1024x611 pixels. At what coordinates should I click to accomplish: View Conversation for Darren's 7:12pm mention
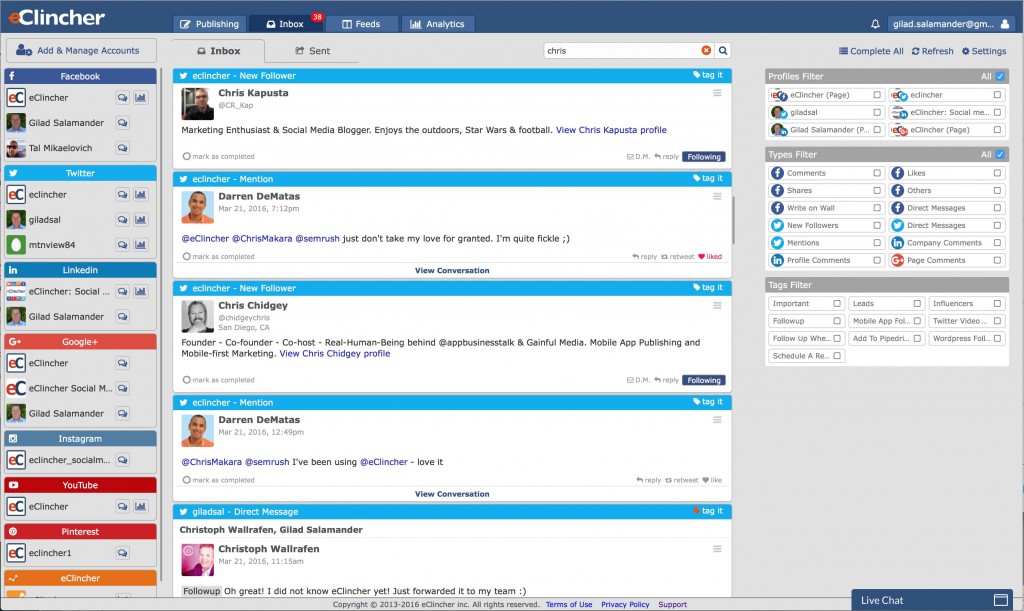coord(452,270)
